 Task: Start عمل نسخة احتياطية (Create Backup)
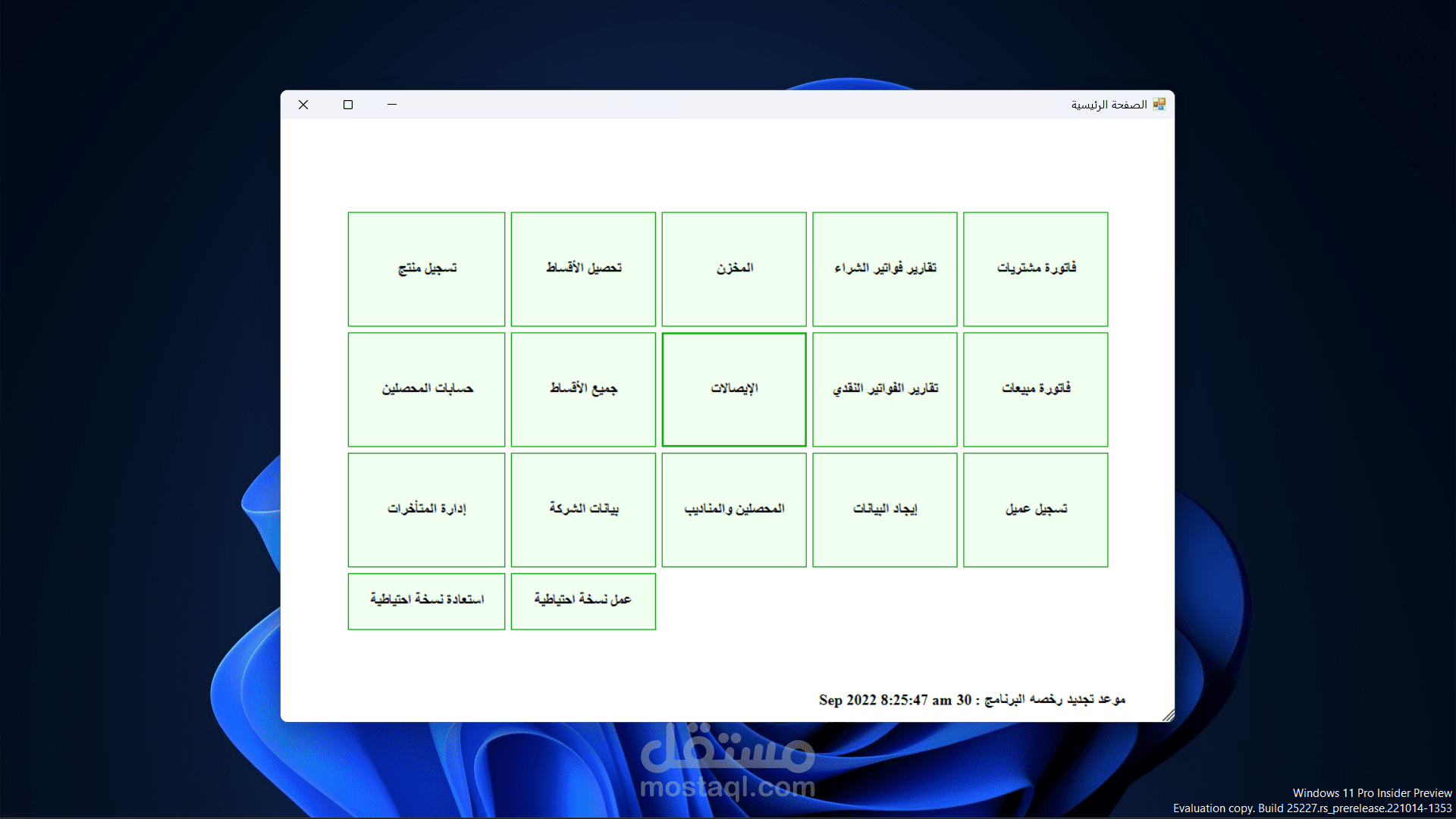(582, 601)
